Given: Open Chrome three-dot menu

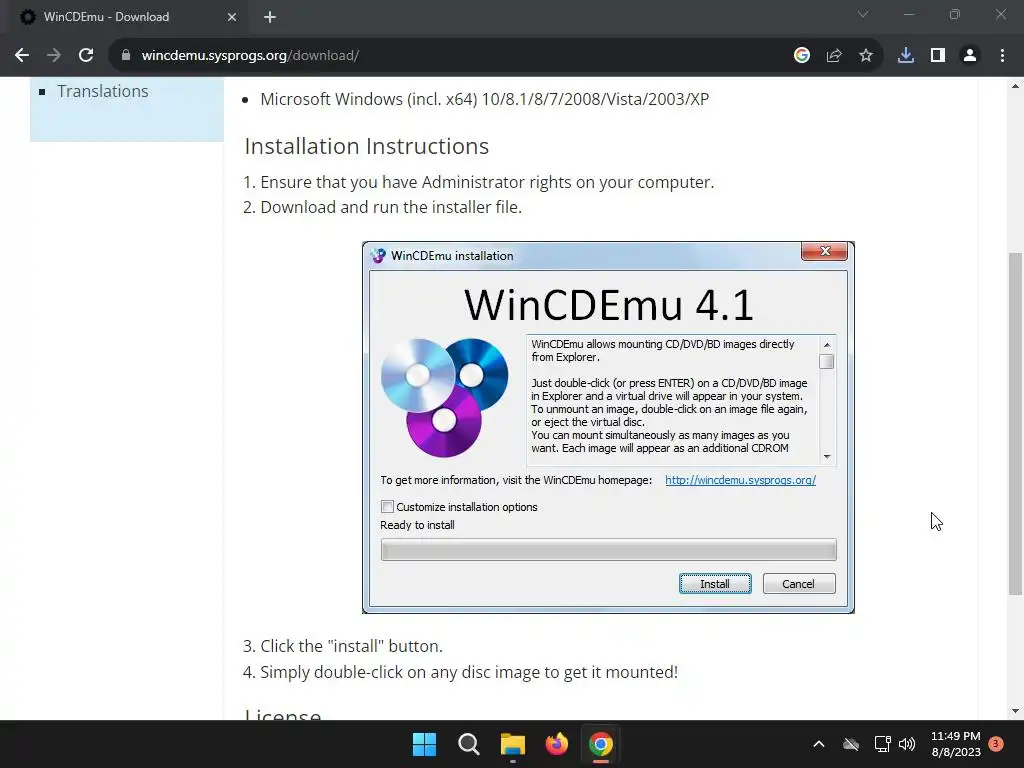Looking at the screenshot, I should click(1002, 56).
